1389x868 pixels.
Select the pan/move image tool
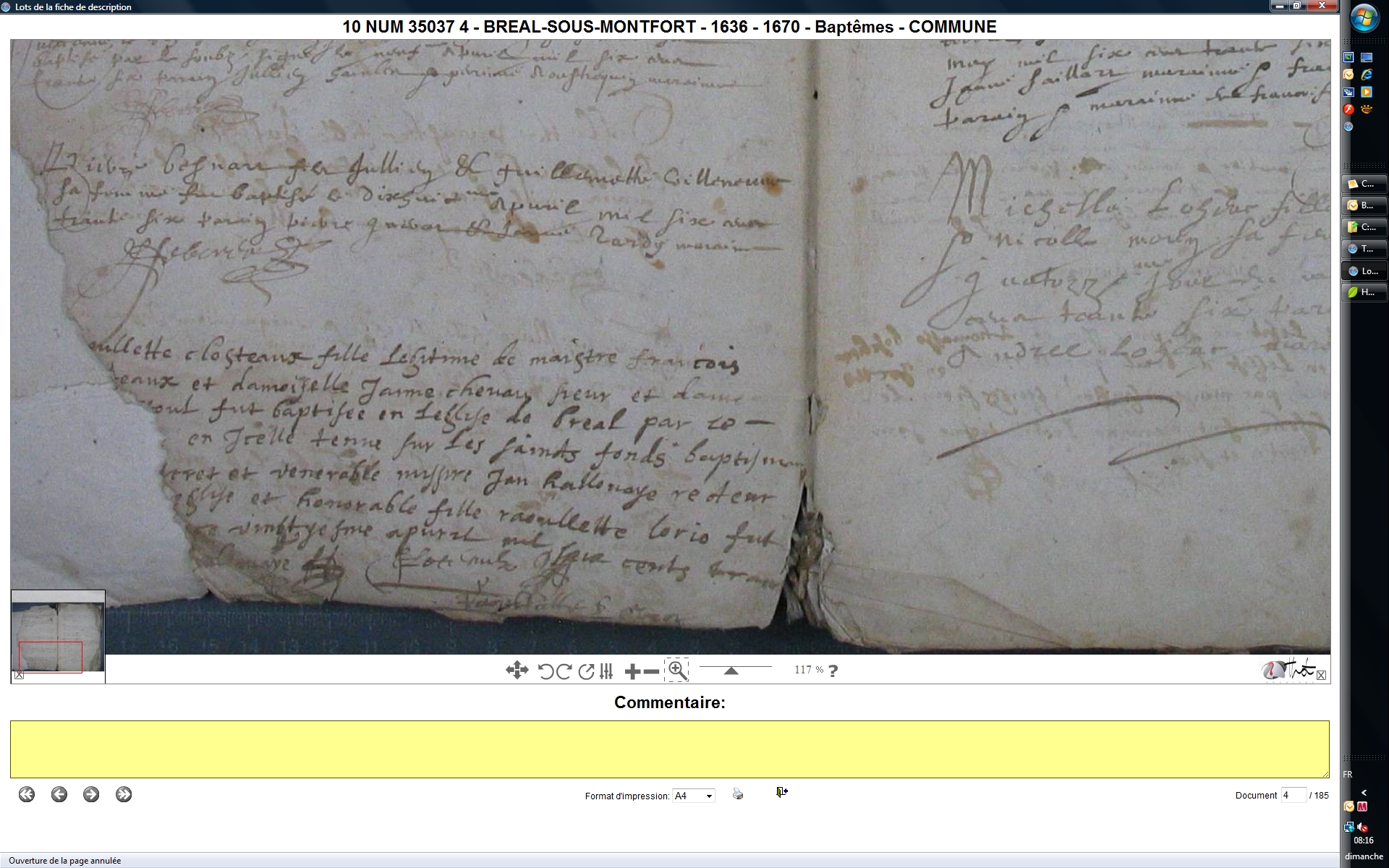517,671
